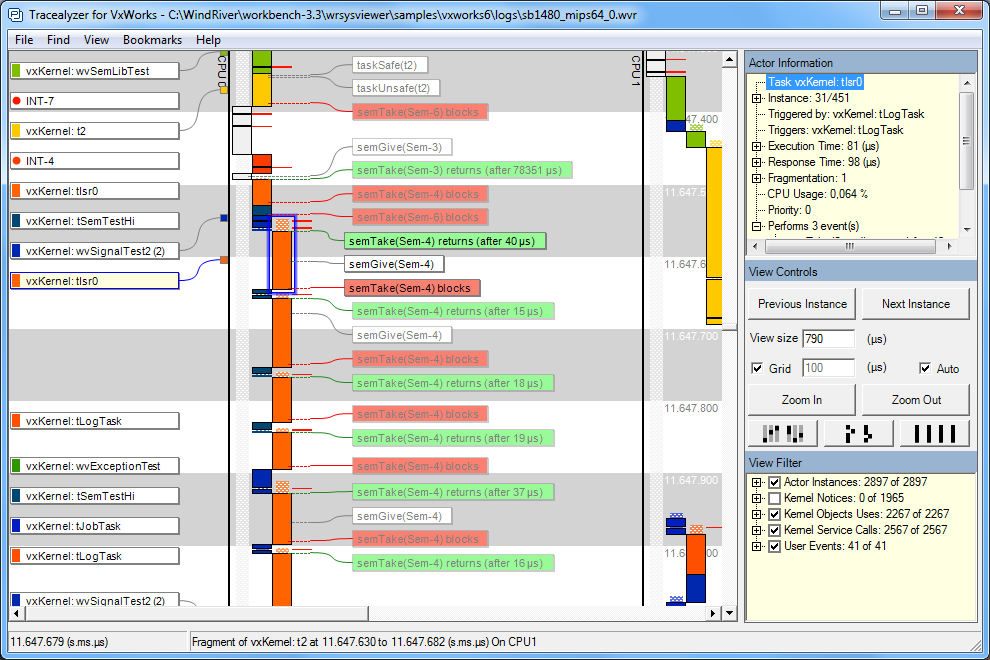Click the red INT-7 interrupt marker
Screen dimensions: 990x660
(x=17, y=101)
